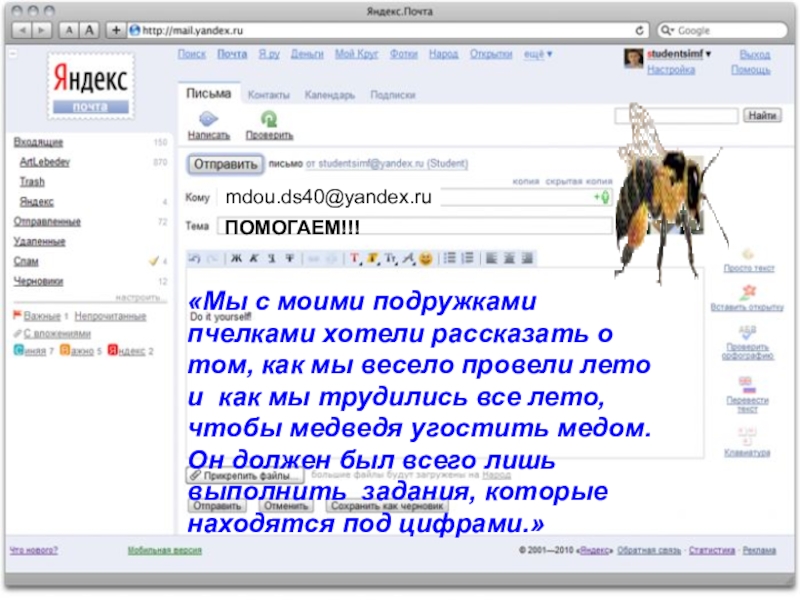Insert a smiley emoticon
The image size is (800, 600).
coord(426,259)
